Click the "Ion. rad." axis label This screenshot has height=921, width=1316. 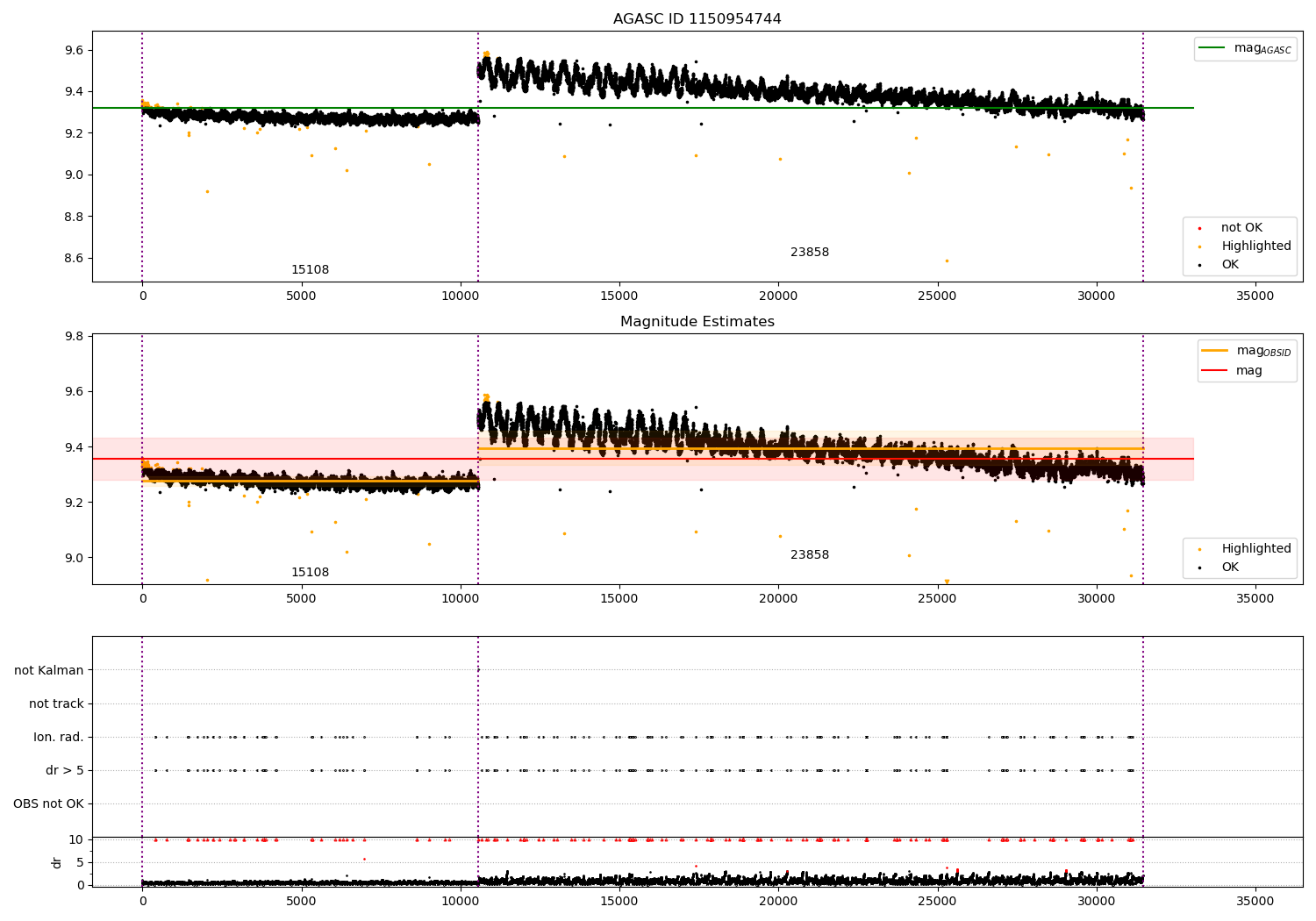coord(59,738)
